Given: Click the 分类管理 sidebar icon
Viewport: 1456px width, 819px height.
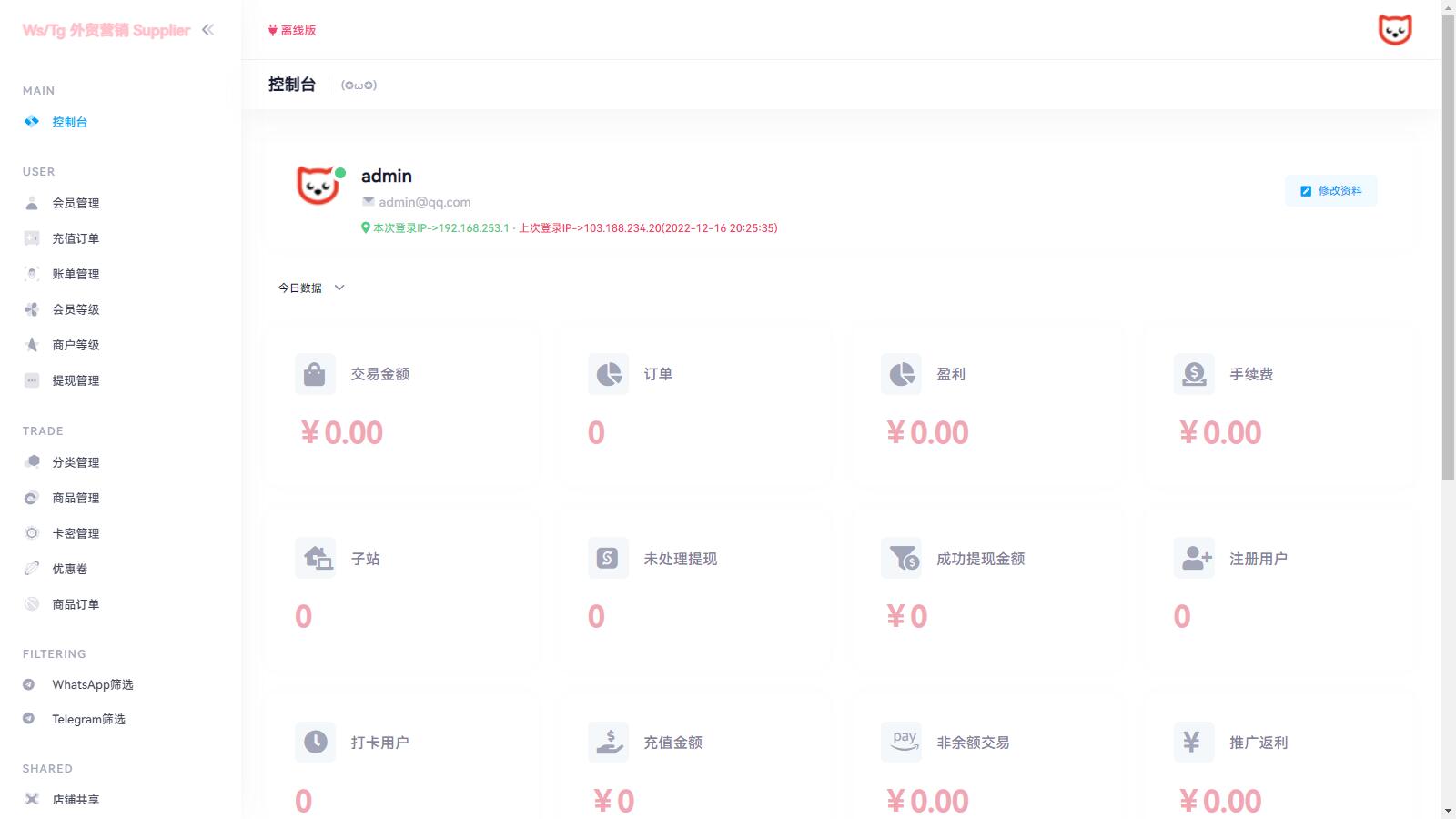Looking at the screenshot, I should coord(32,462).
